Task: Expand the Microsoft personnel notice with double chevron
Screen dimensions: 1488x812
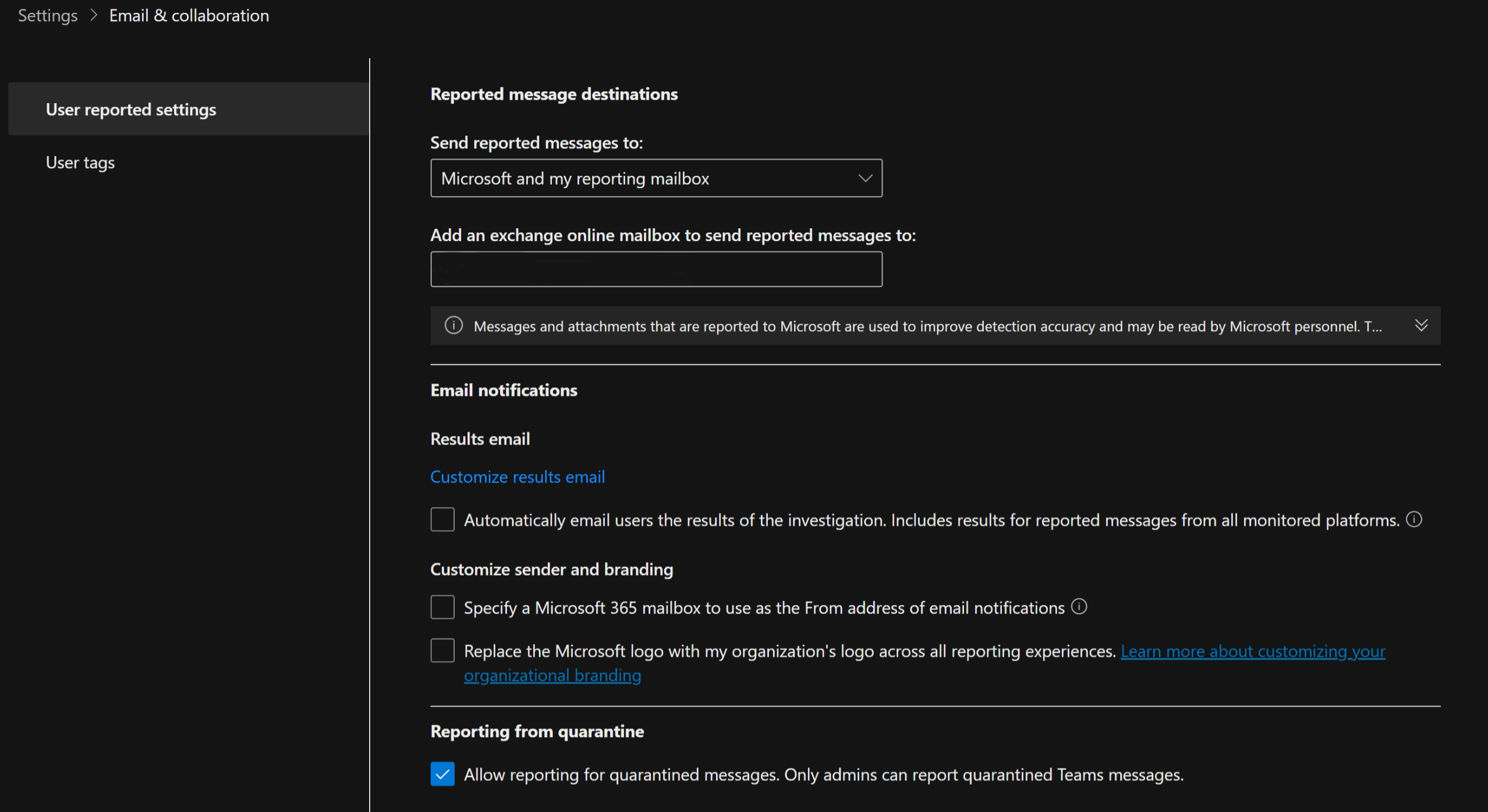Action: (1421, 325)
